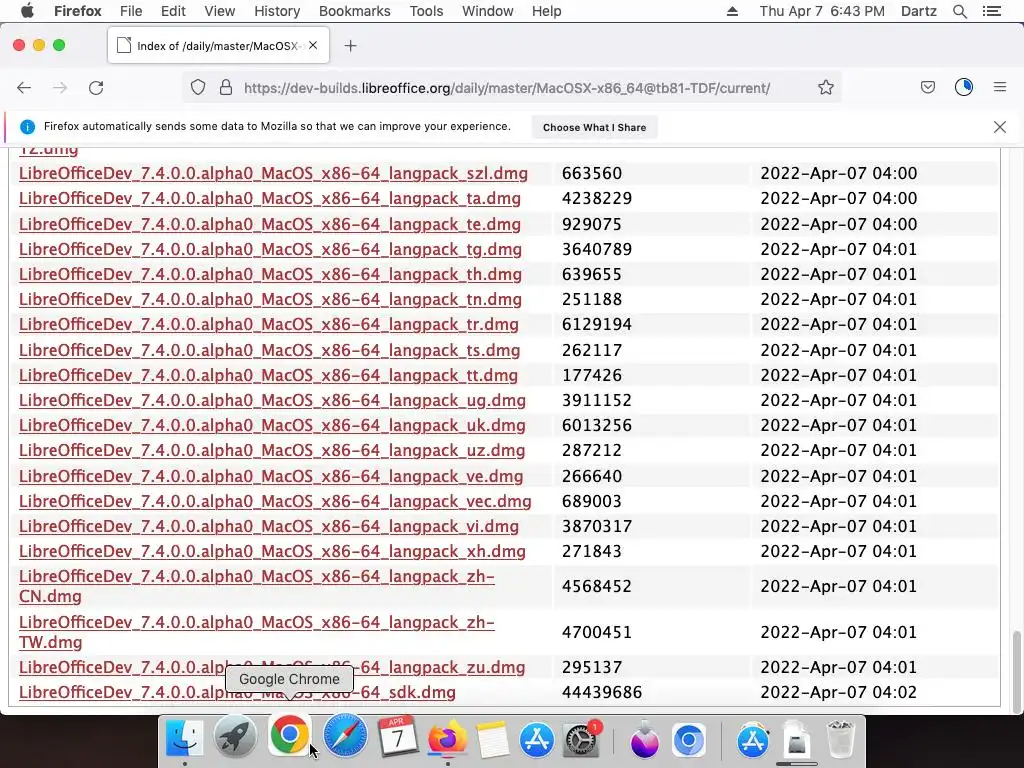
Task: Open the menu bar control list icon
Action: click(992, 11)
